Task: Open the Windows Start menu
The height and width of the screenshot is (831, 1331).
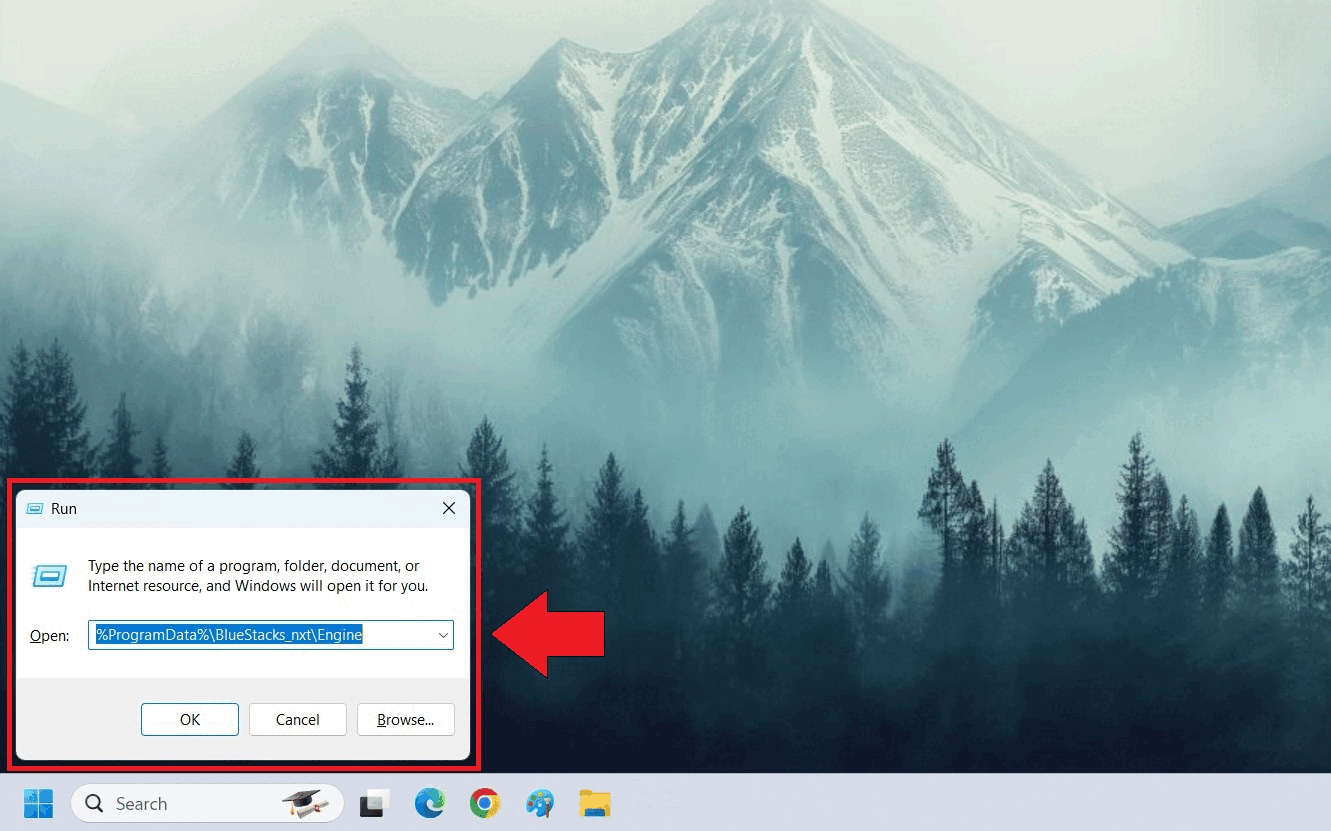Action: (38, 803)
